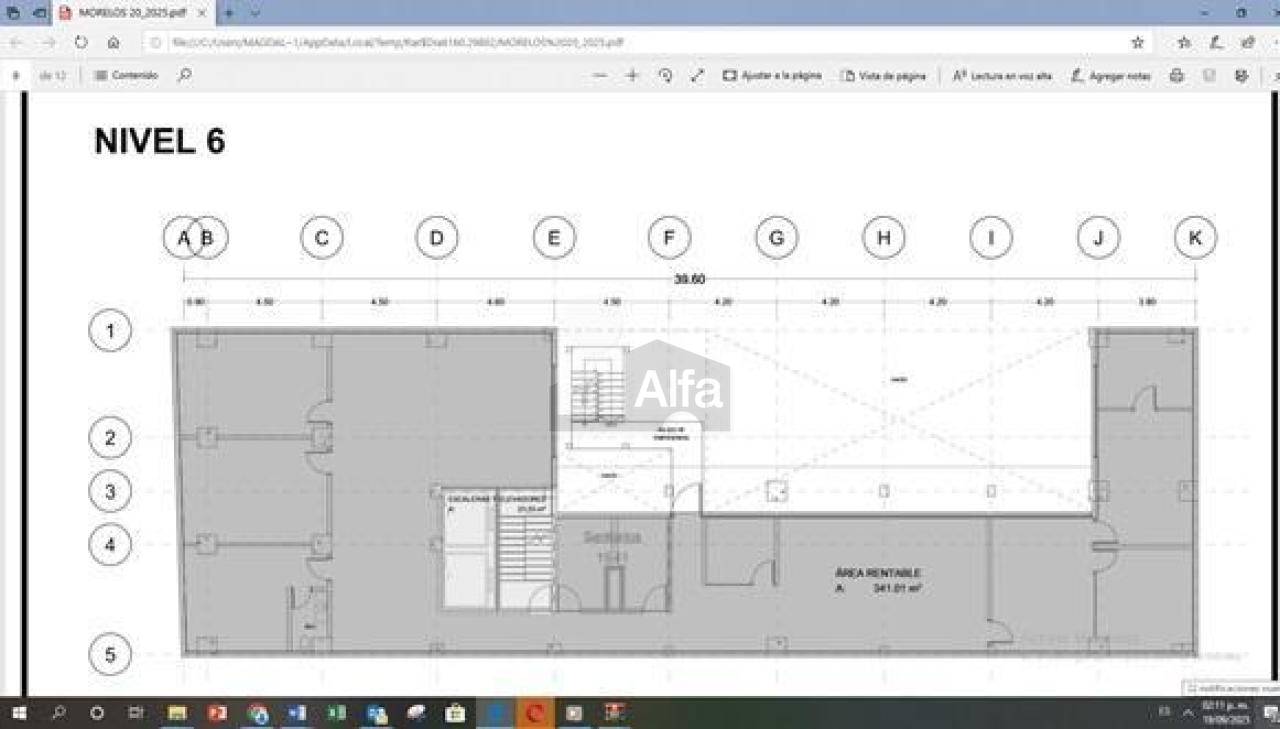Image resolution: width=1280 pixels, height=729 pixels.
Task: Open the Vista de página options
Action: pos(884,76)
